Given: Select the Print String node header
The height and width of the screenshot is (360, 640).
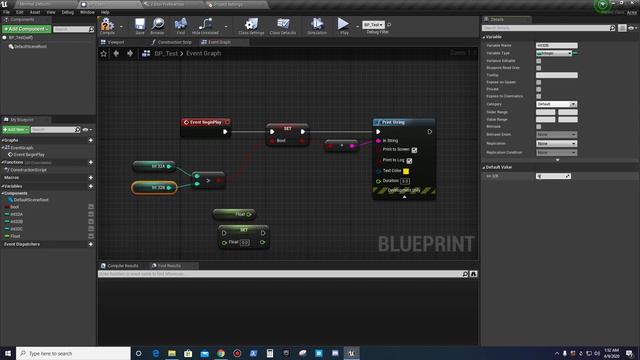Looking at the screenshot, I should click(x=404, y=122).
